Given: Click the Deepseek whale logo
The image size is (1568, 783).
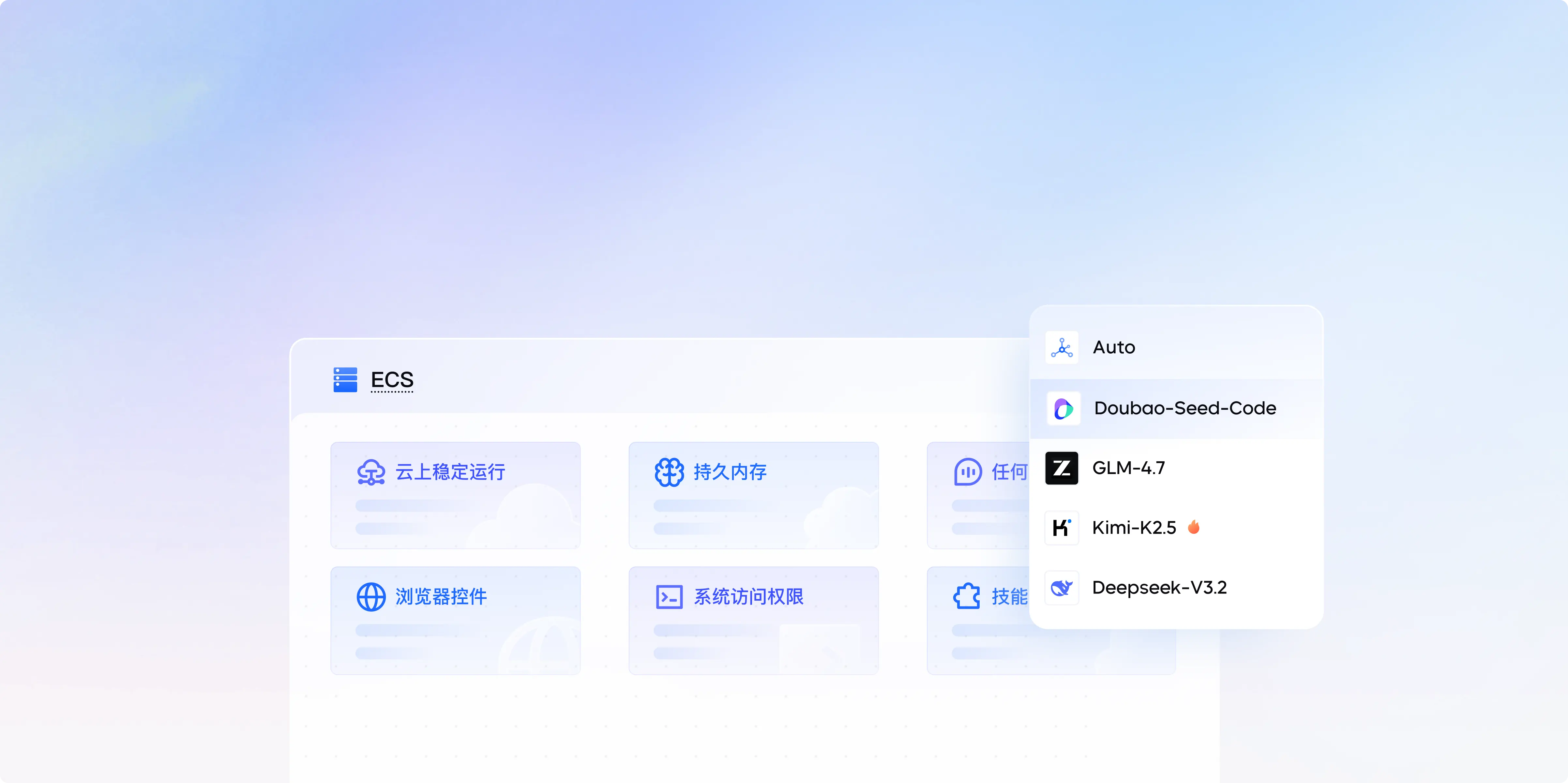Looking at the screenshot, I should [x=1062, y=588].
